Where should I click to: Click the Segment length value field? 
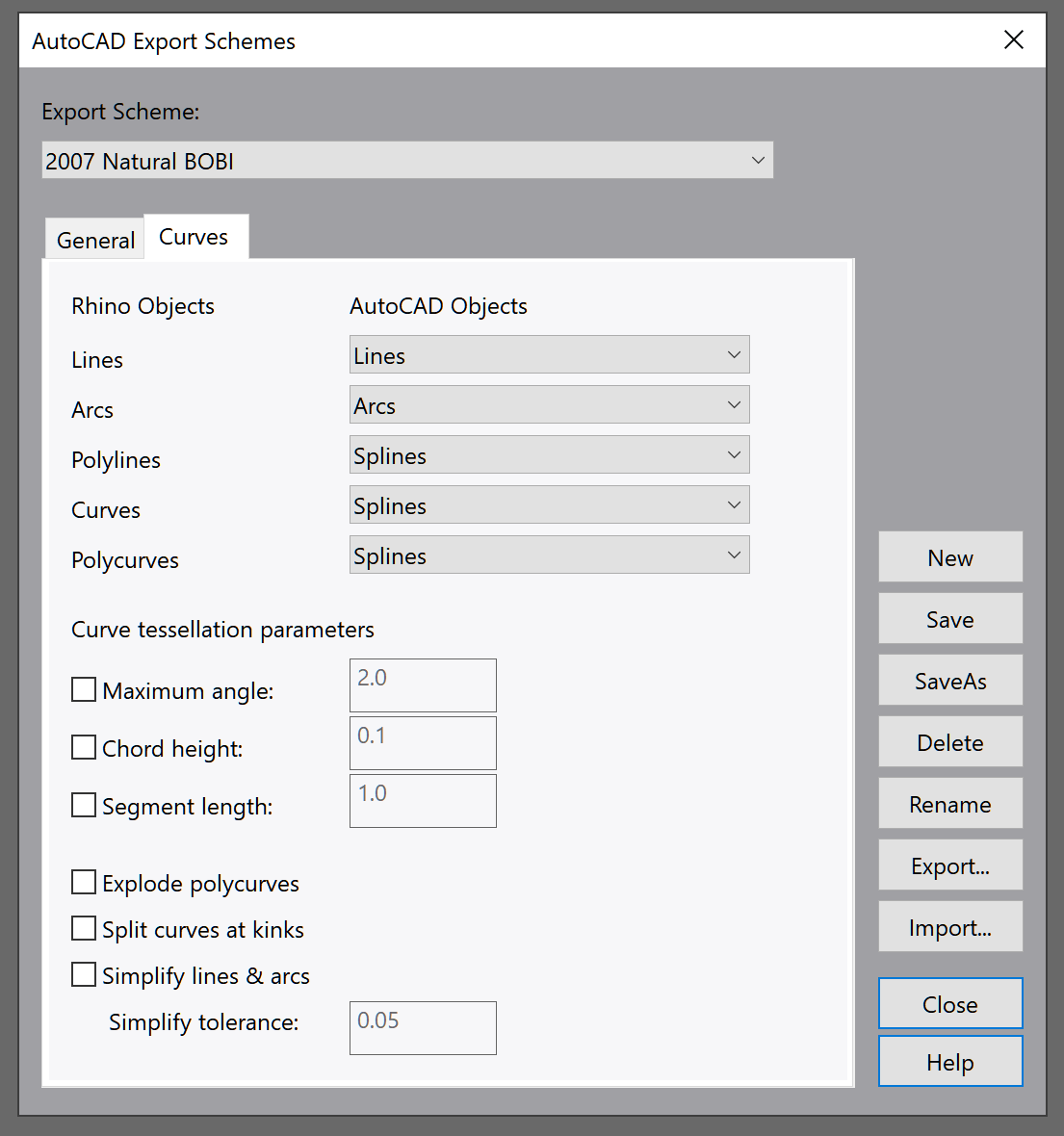424,801
